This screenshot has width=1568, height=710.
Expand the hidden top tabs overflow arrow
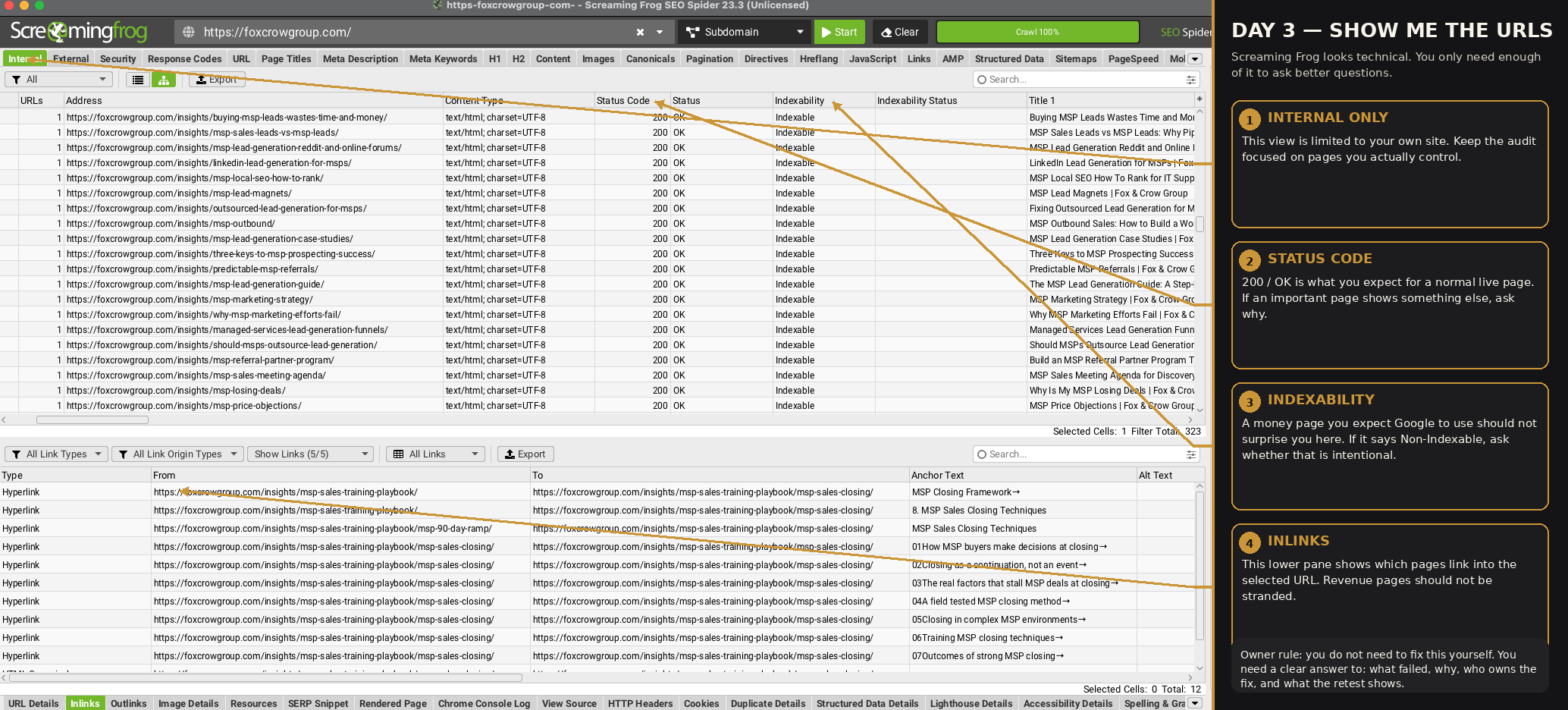point(1195,59)
